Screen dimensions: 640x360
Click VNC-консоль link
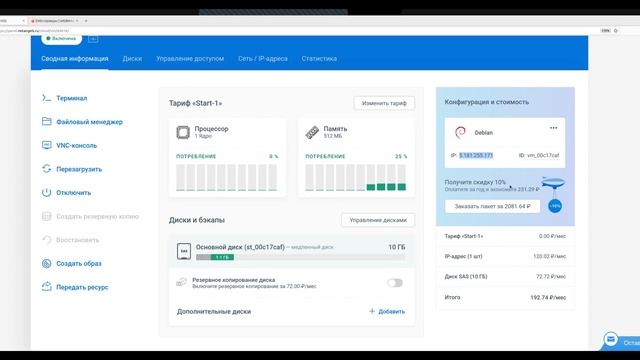(x=77, y=146)
